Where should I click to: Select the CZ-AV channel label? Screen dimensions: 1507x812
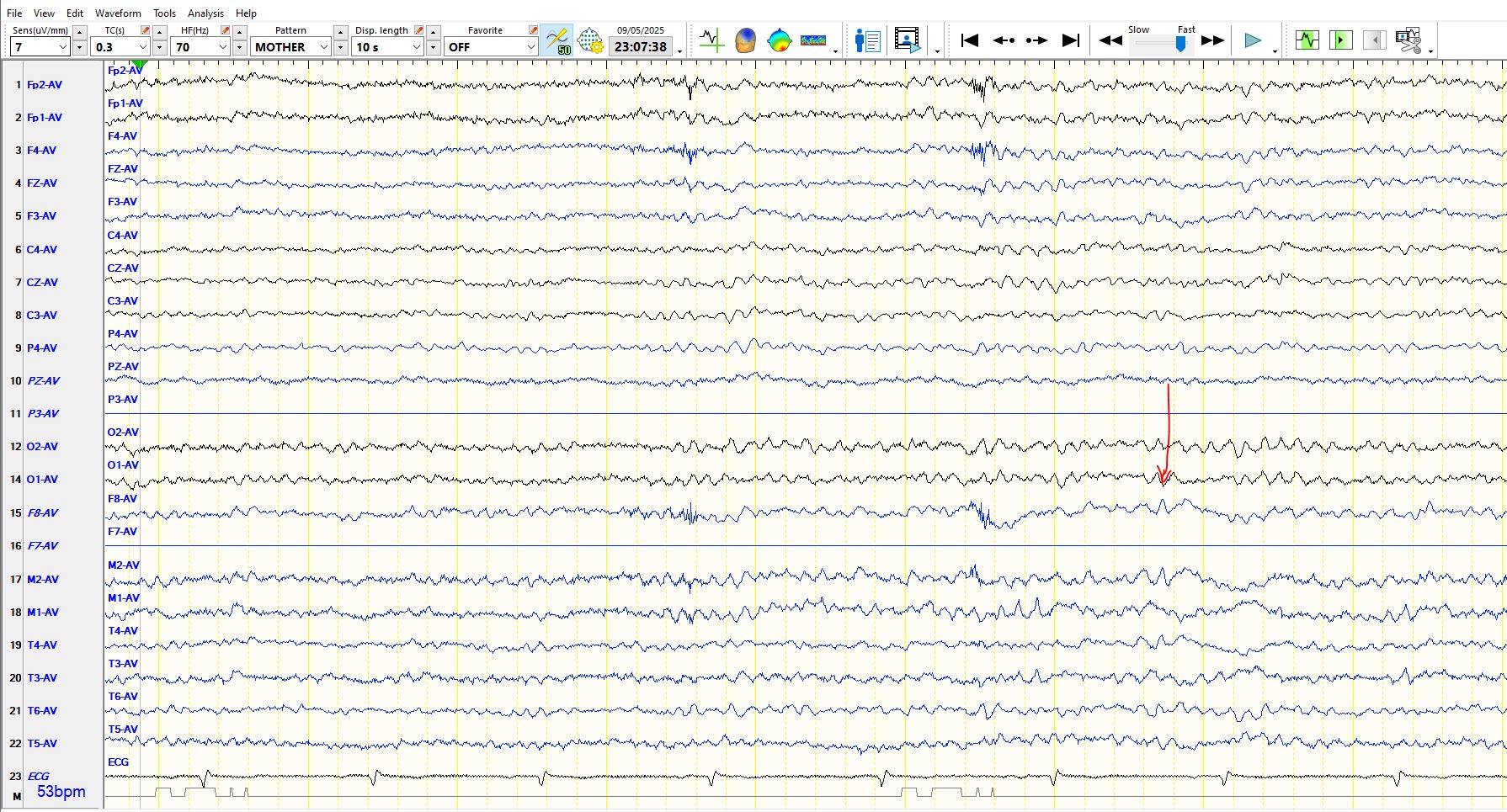[x=42, y=282]
